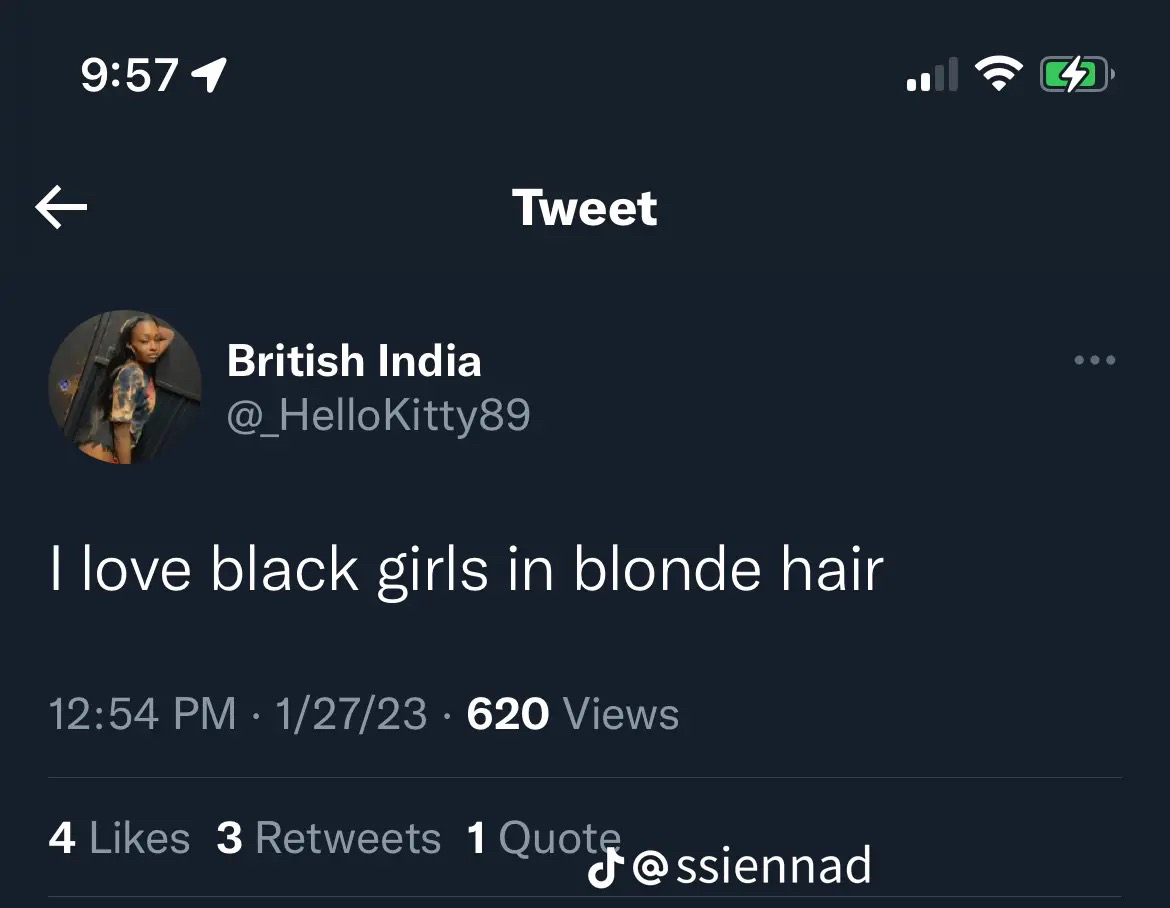
Task: View the 4 Likes list
Action: click(119, 838)
